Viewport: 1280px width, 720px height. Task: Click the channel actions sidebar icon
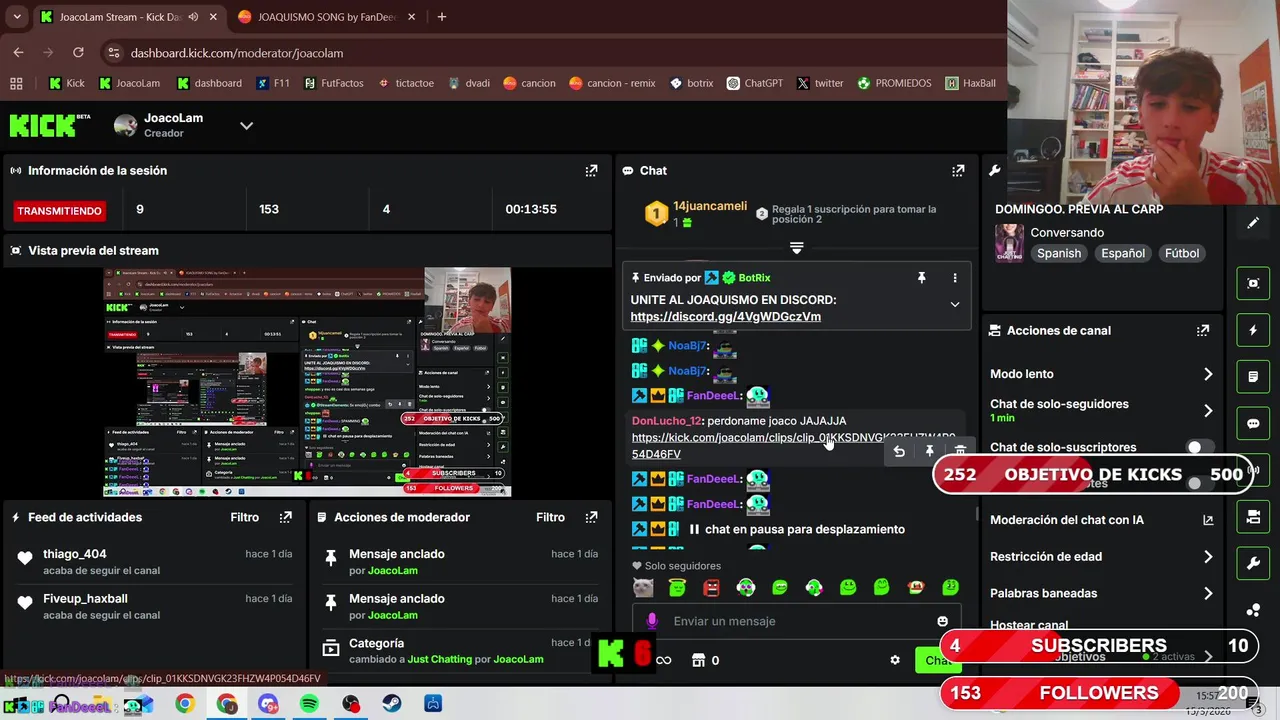1253,517
